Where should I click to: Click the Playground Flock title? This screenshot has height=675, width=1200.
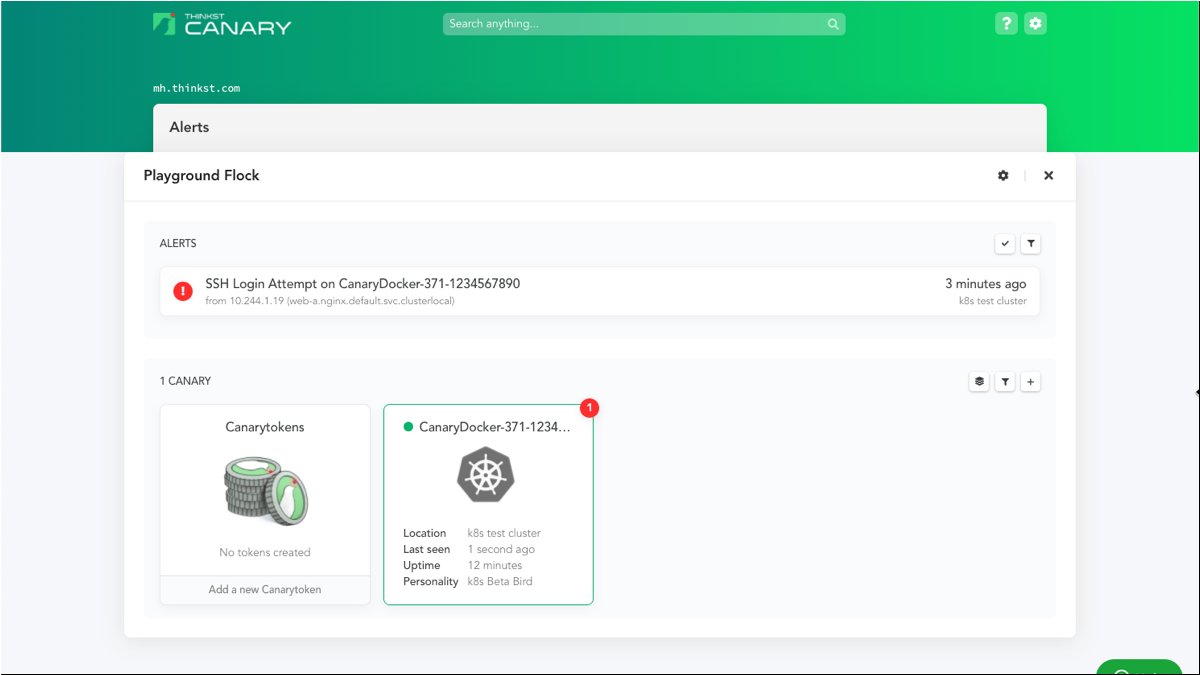click(x=201, y=175)
